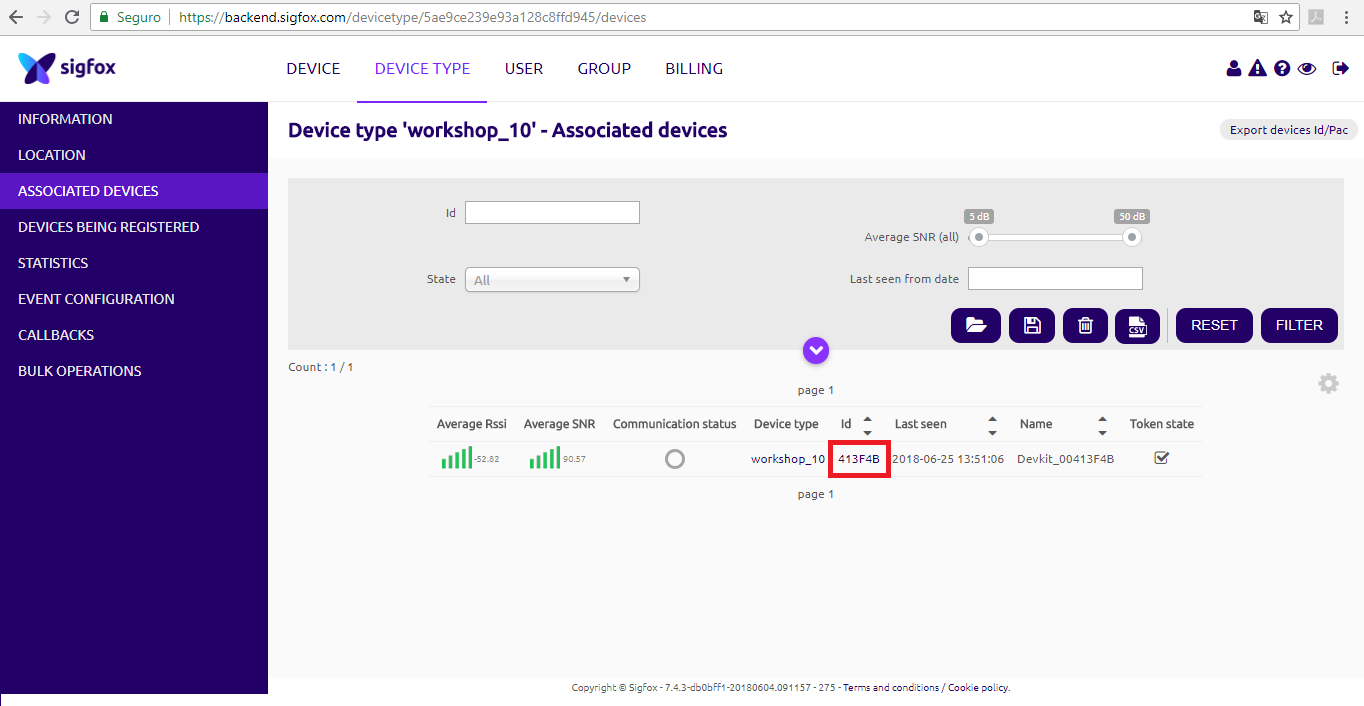Screen dimensions: 1364x706
Task: Click the Last seen 2018-06-25 13:51:06 cell
Action: [x=947, y=459]
